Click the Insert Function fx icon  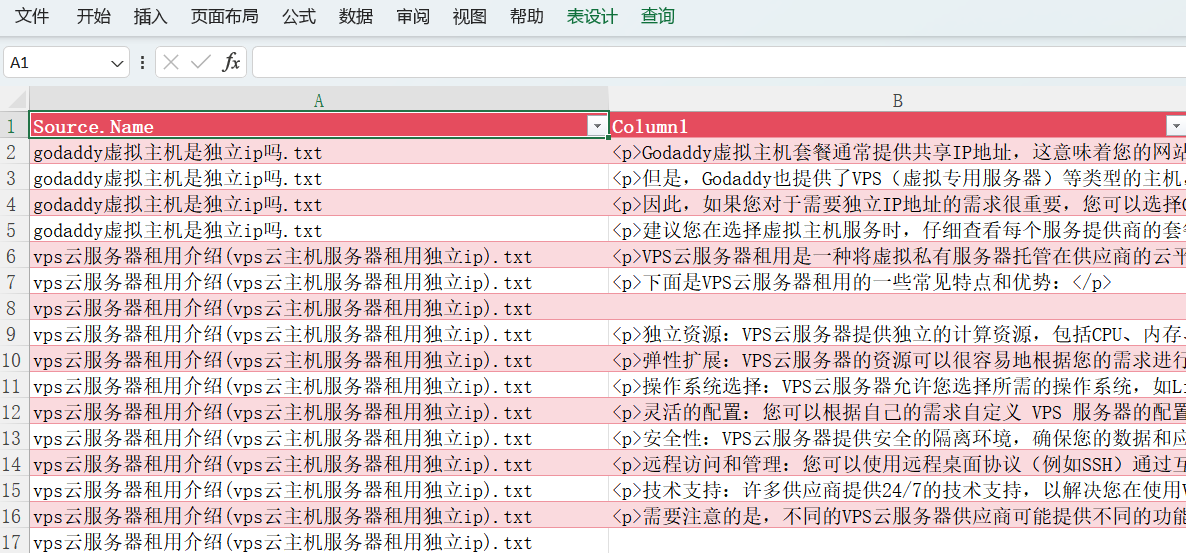pyautogui.click(x=231, y=62)
